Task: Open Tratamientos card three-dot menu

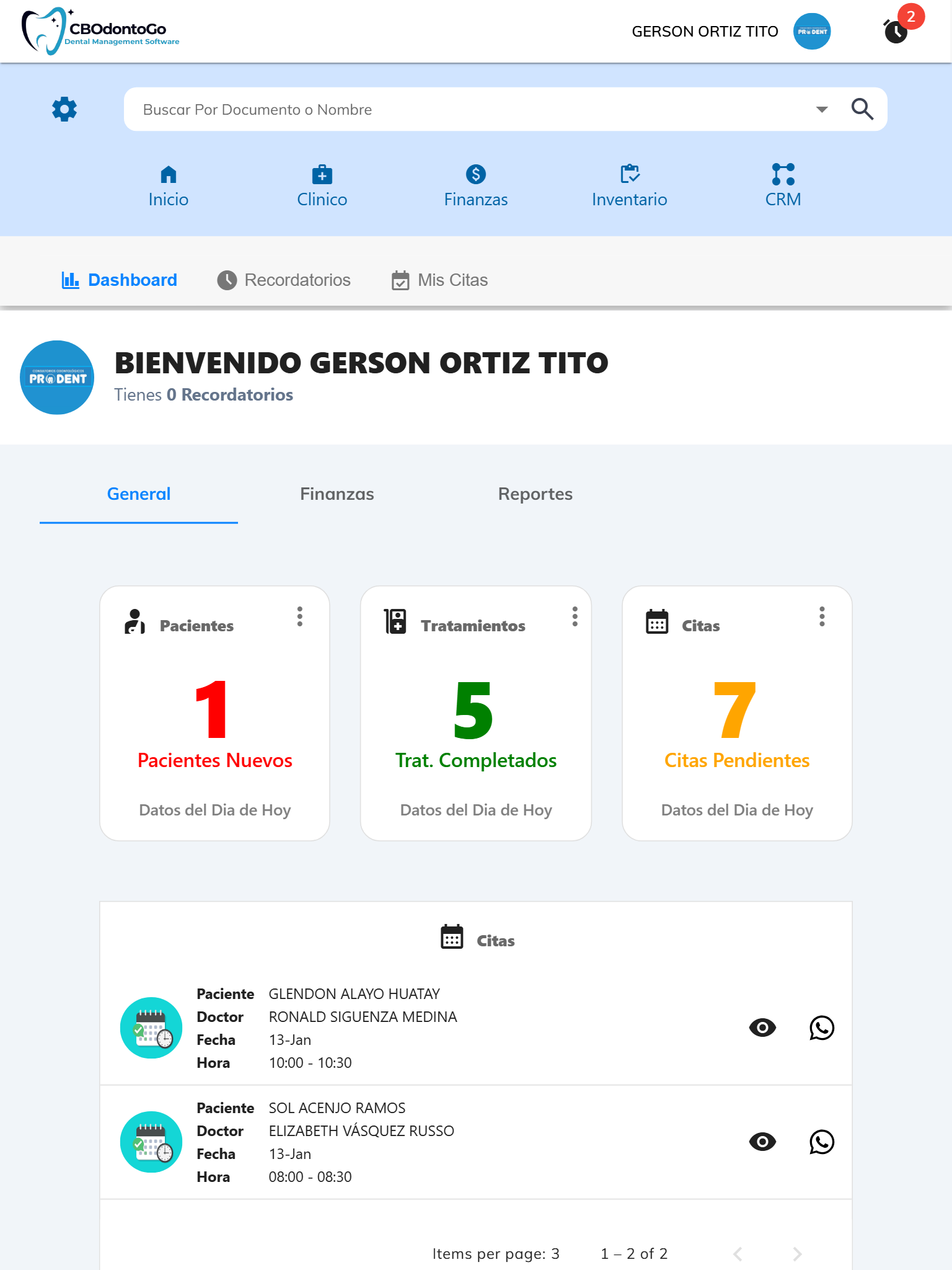Action: point(575,616)
